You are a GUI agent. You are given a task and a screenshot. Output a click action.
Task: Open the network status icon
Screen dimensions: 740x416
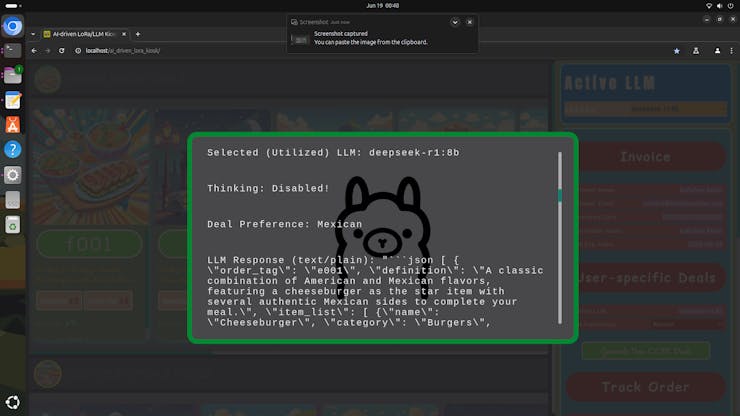(709, 6)
